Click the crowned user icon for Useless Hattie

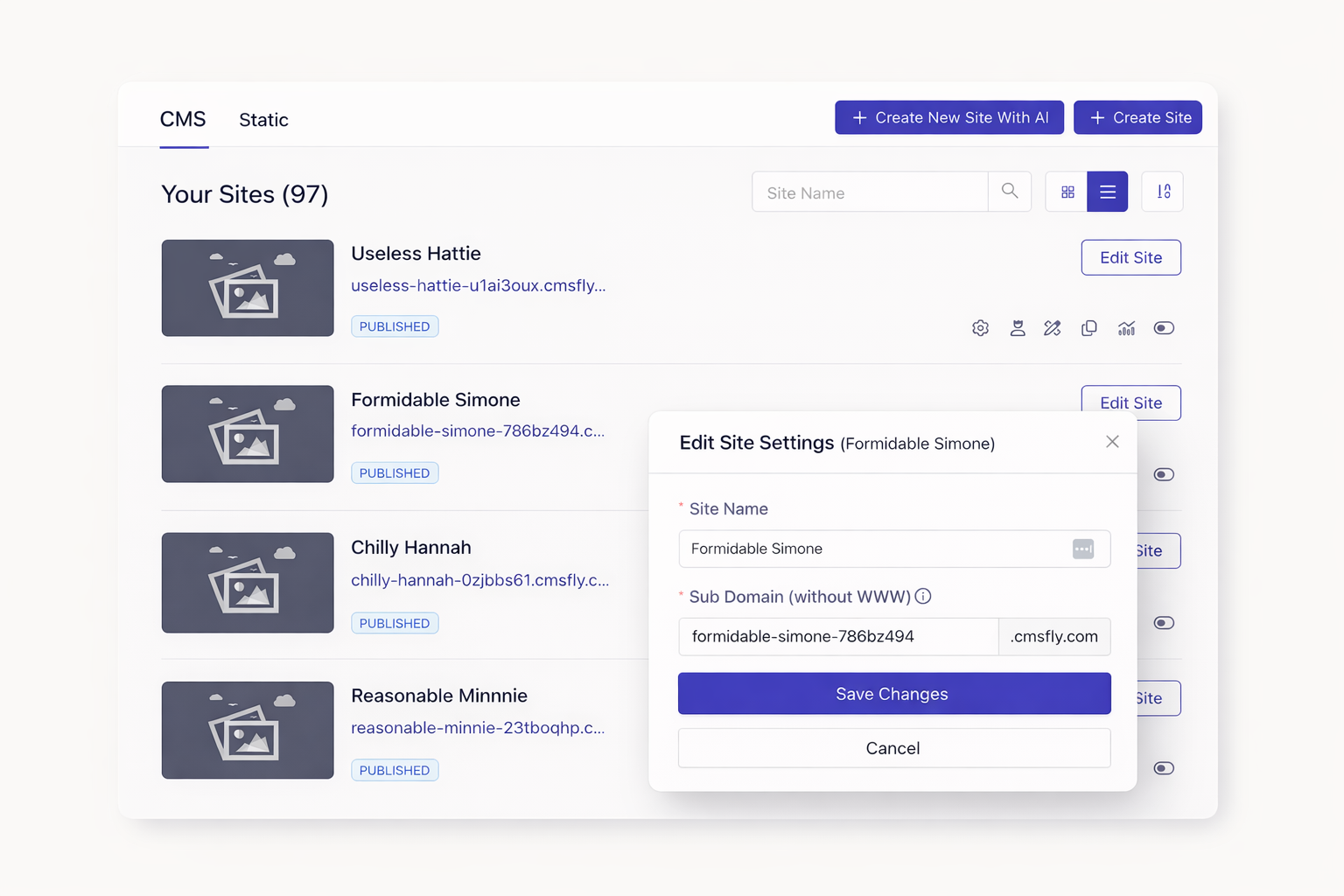[x=1017, y=328]
